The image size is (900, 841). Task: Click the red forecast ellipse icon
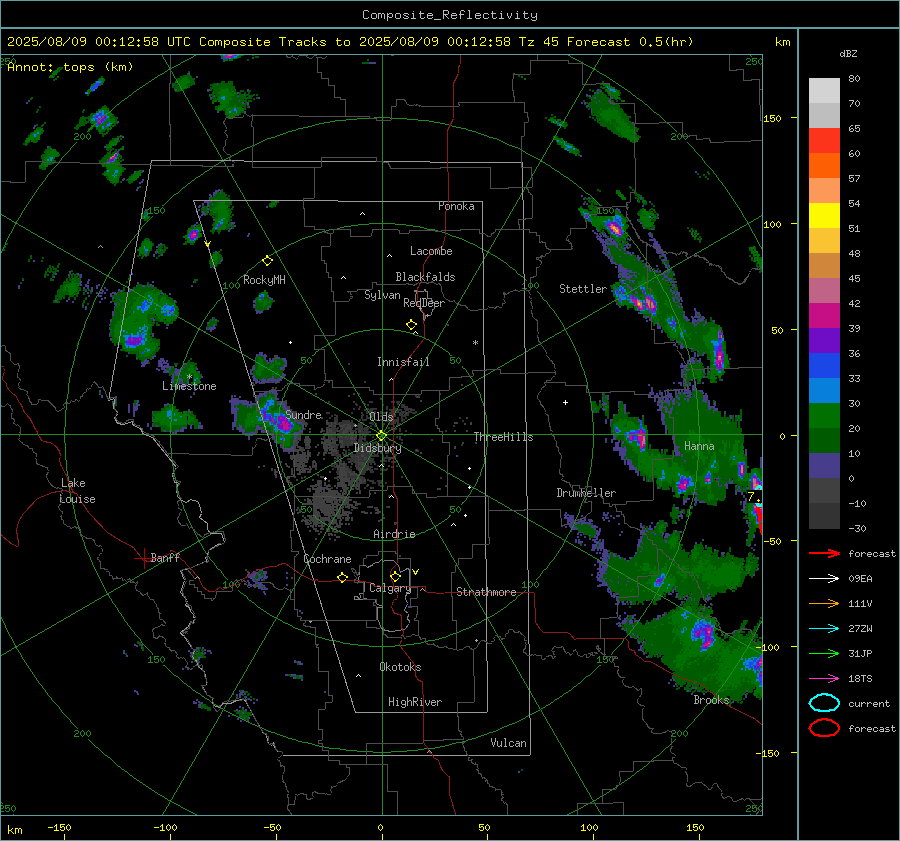[x=824, y=728]
